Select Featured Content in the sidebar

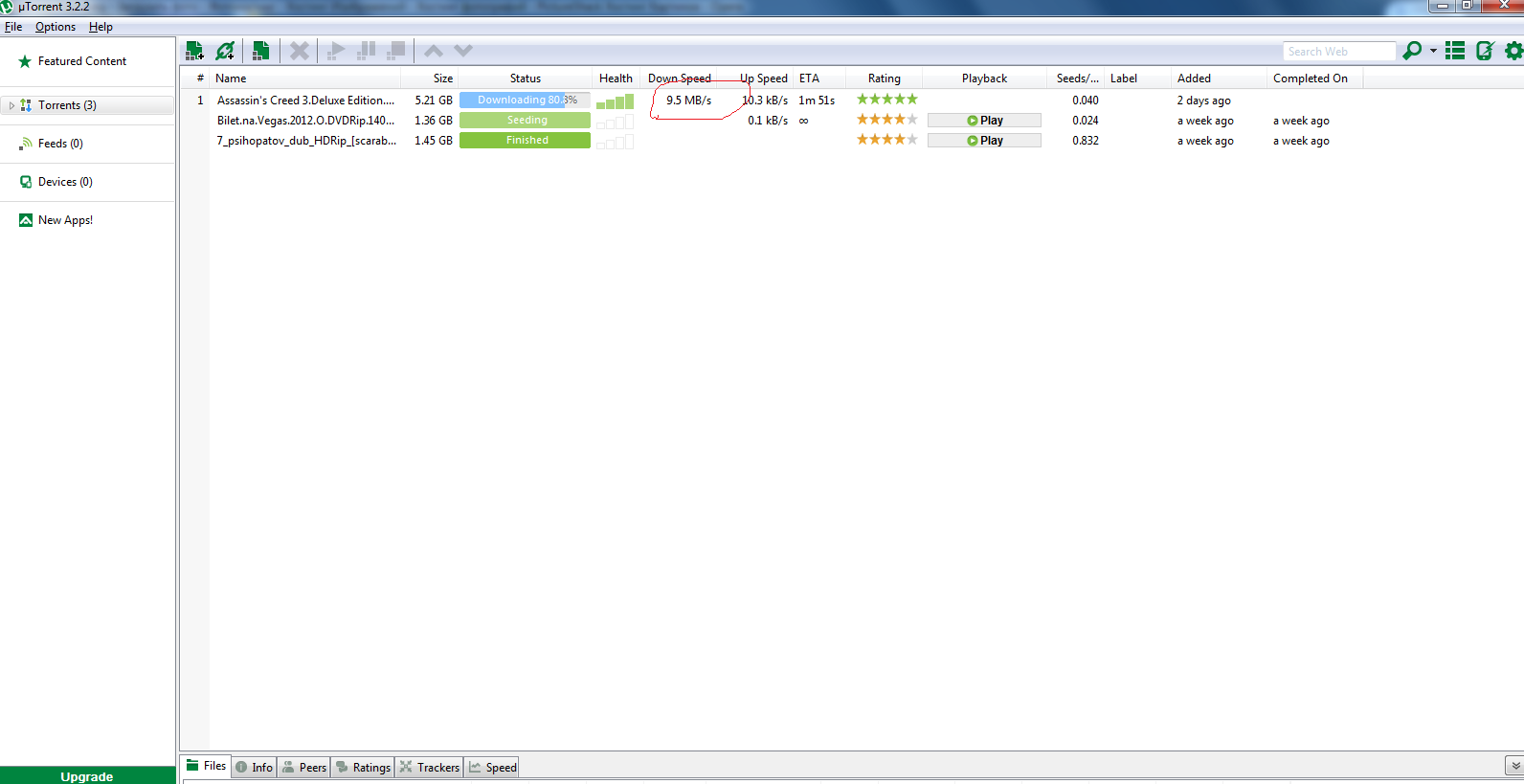81,61
